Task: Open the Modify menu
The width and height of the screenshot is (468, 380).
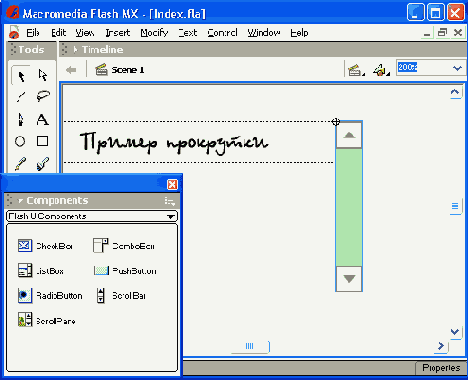Action: point(154,33)
